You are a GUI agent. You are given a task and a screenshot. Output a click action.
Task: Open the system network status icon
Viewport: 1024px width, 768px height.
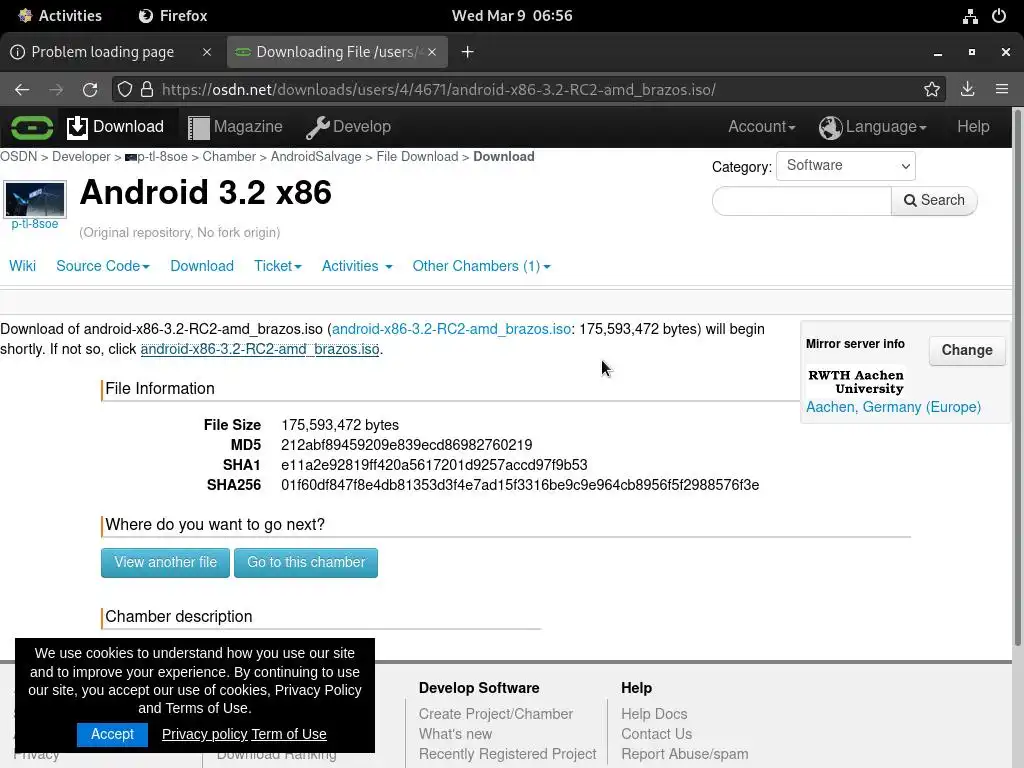click(970, 16)
